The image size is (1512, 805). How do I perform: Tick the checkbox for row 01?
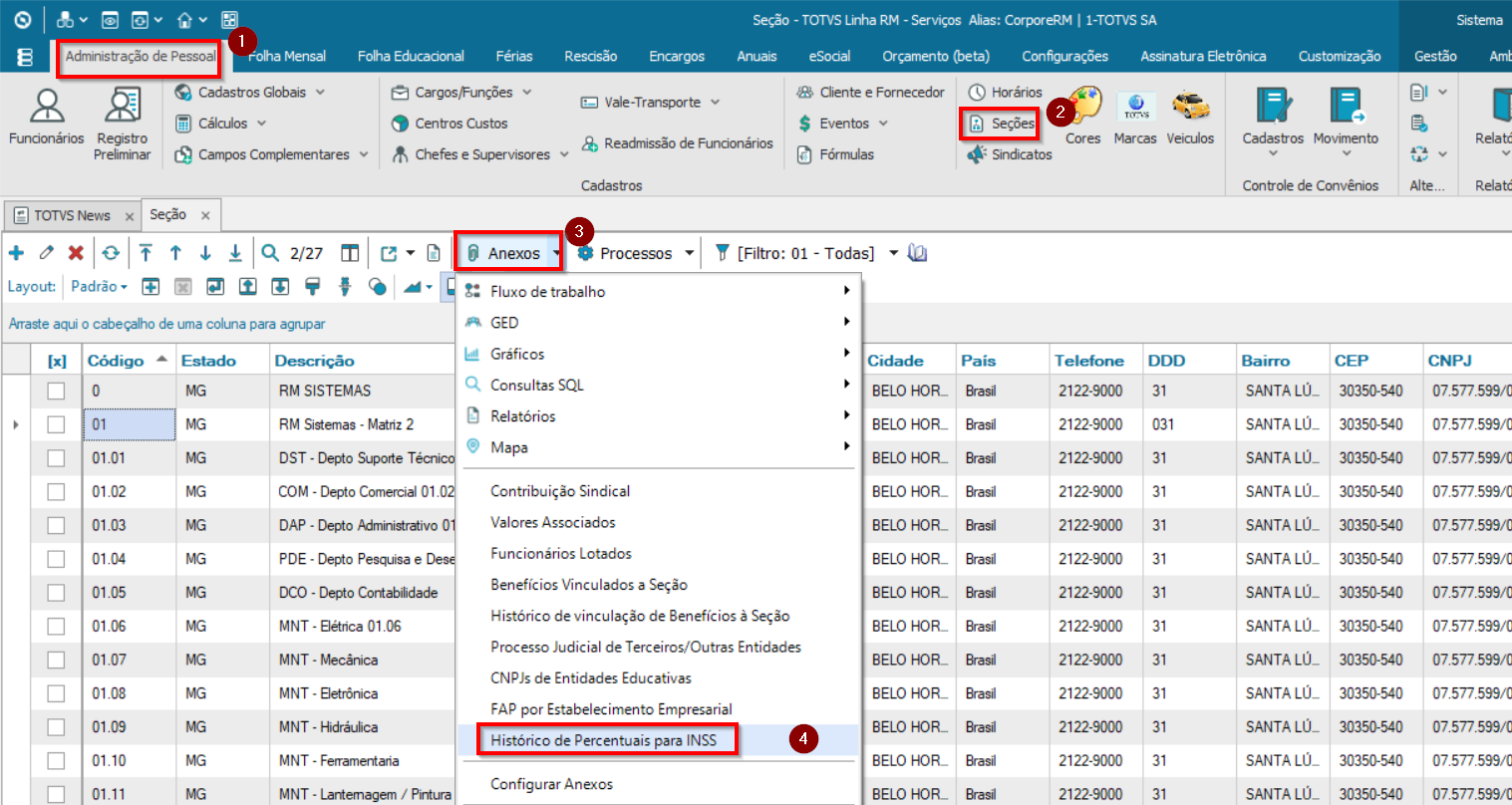(x=56, y=424)
